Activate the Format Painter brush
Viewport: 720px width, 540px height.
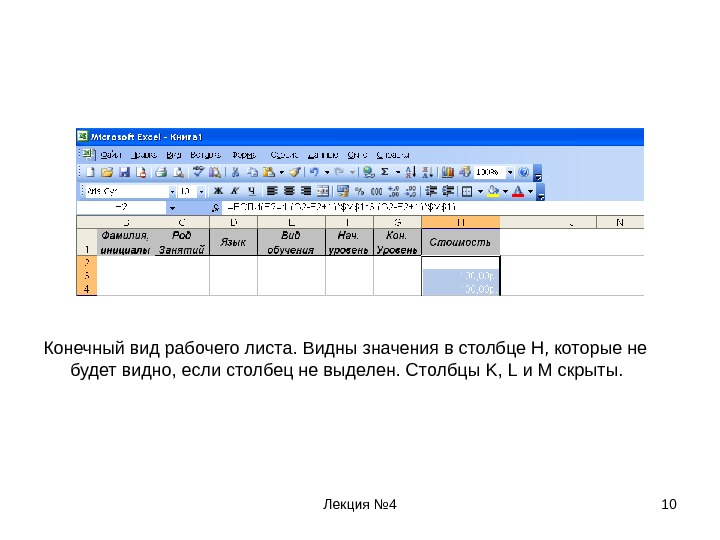pyautogui.click(x=295, y=173)
